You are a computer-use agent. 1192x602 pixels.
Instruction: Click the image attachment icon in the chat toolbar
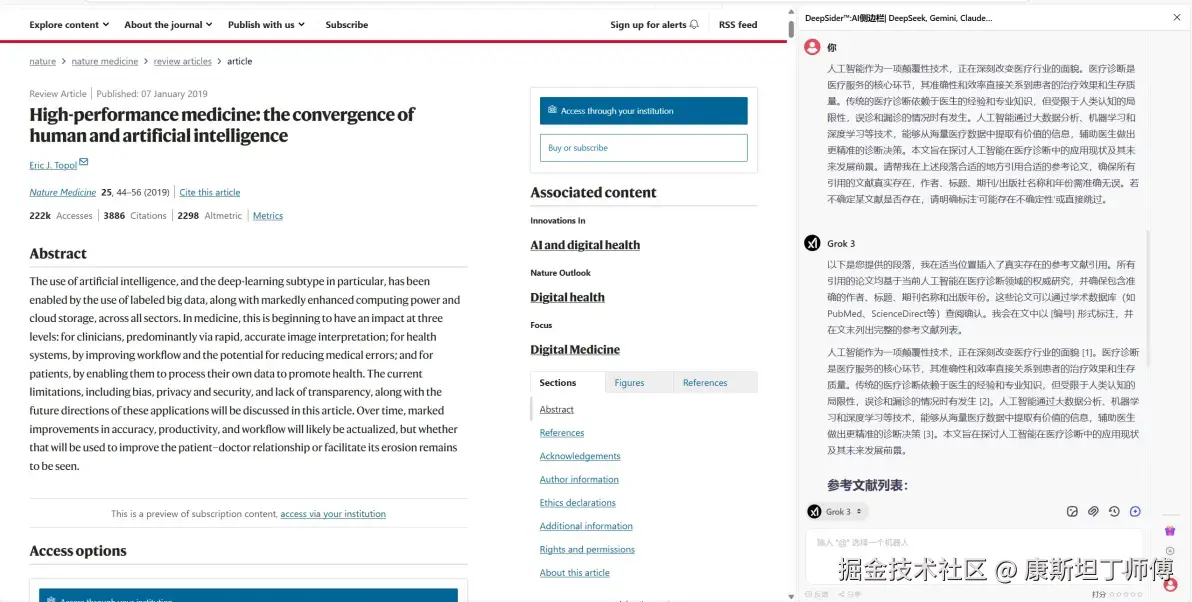pyautogui.click(x=1073, y=512)
